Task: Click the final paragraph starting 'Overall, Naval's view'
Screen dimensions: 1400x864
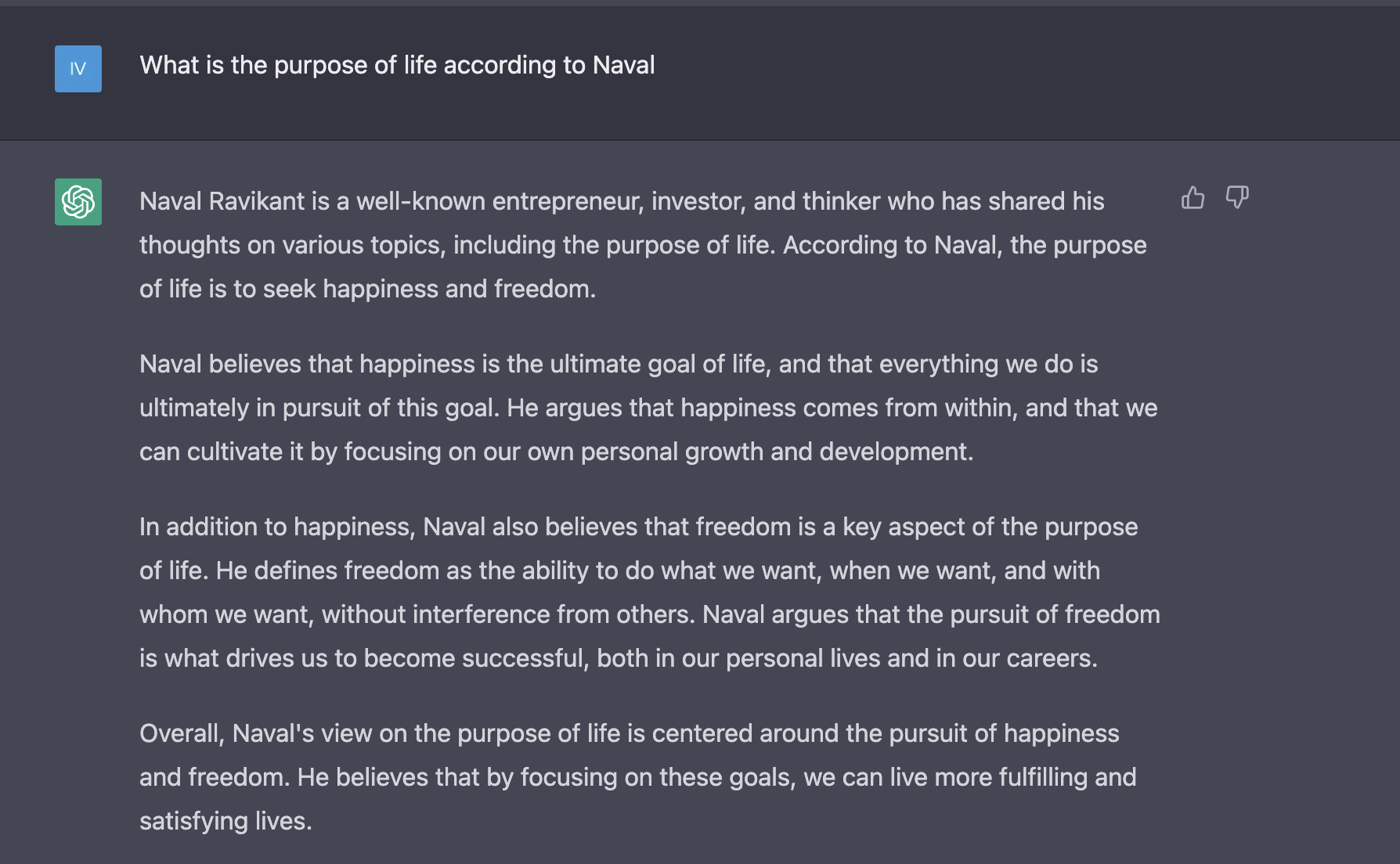Action: pyautogui.click(x=638, y=777)
